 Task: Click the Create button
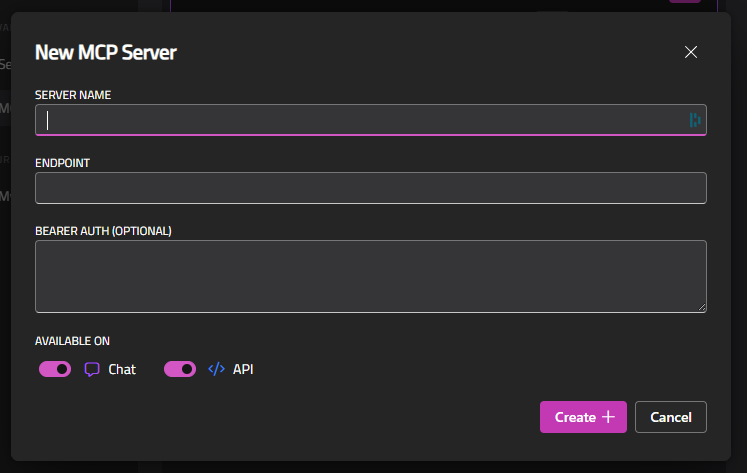click(x=583, y=417)
